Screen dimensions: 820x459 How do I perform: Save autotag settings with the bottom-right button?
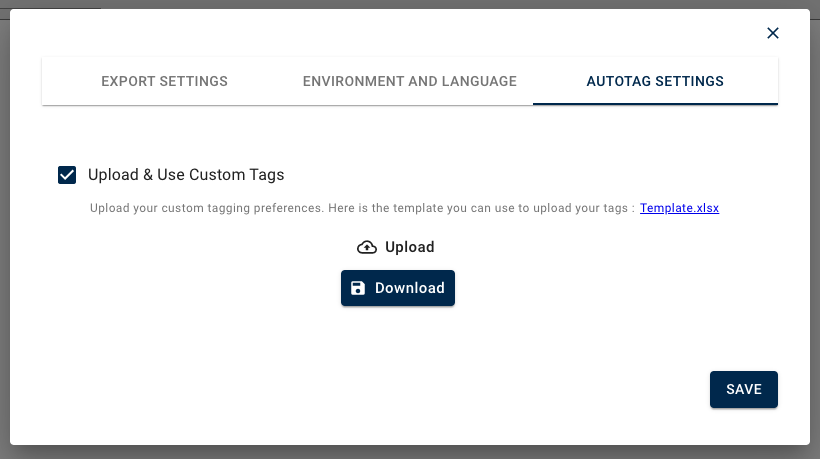pos(743,390)
